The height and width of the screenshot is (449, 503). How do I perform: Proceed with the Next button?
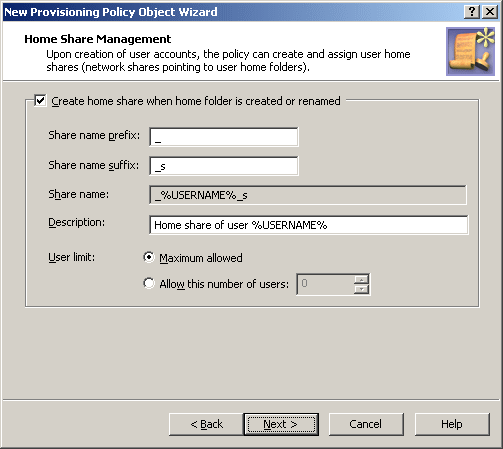281,424
